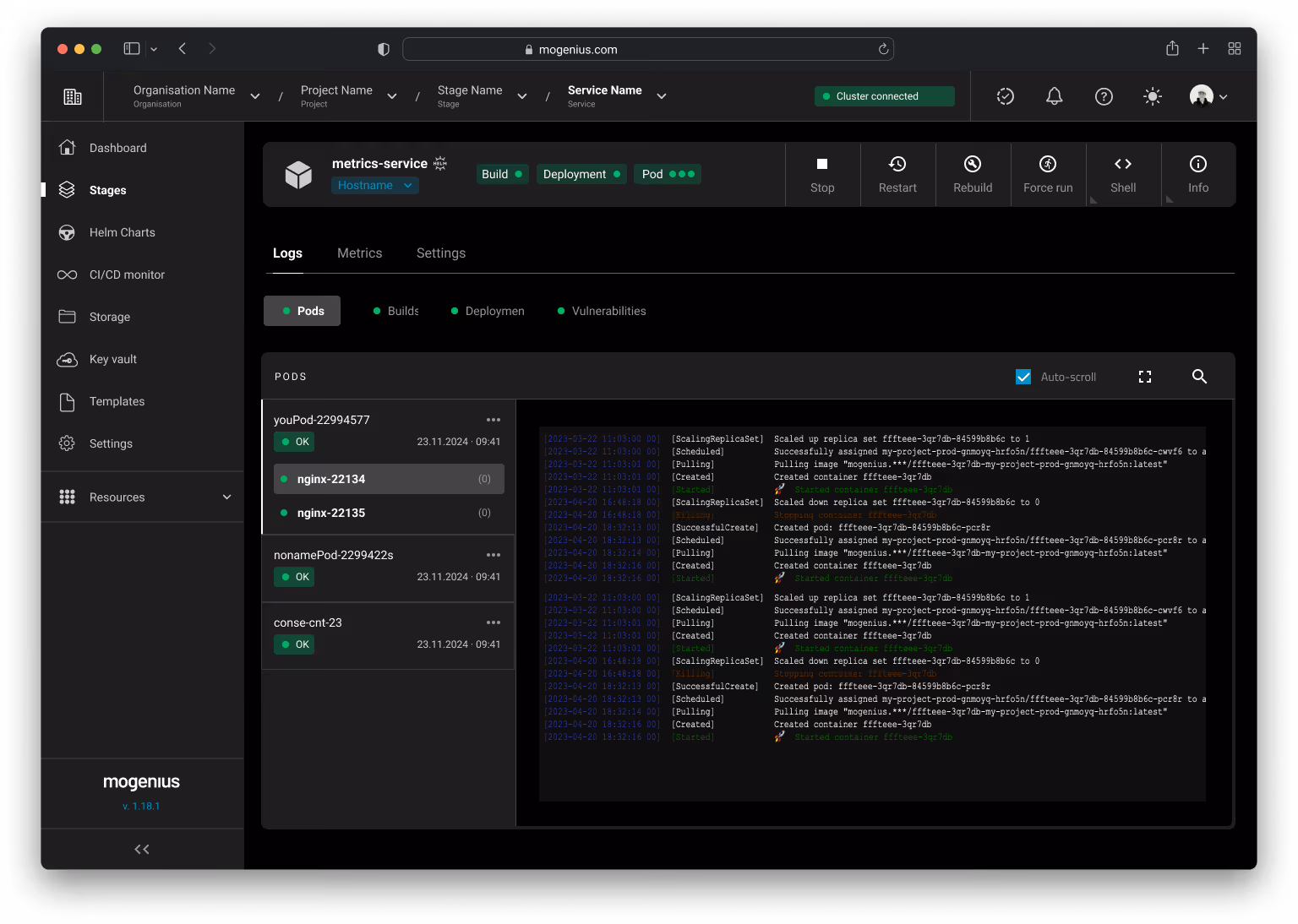Viewport: 1298px width, 924px height.
Task: Force run the metrics-service
Action: [x=1048, y=174]
